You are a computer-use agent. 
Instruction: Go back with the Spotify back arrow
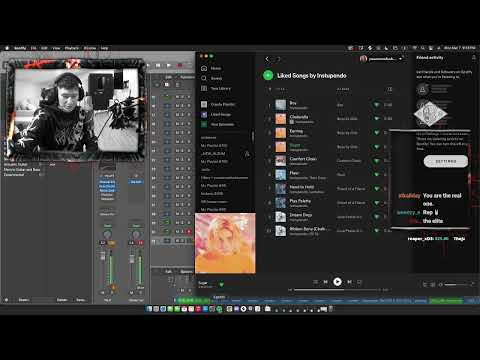click(x=267, y=59)
